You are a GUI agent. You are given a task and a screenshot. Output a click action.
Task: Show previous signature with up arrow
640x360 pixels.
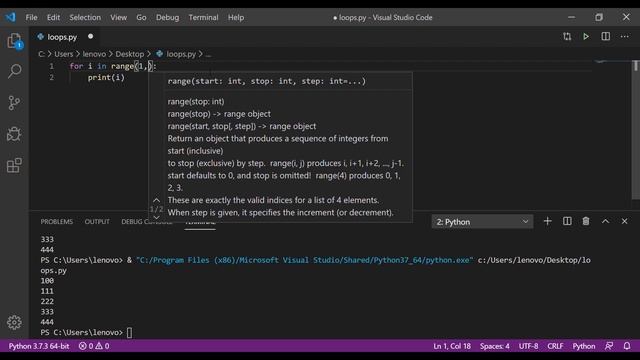[156, 200]
